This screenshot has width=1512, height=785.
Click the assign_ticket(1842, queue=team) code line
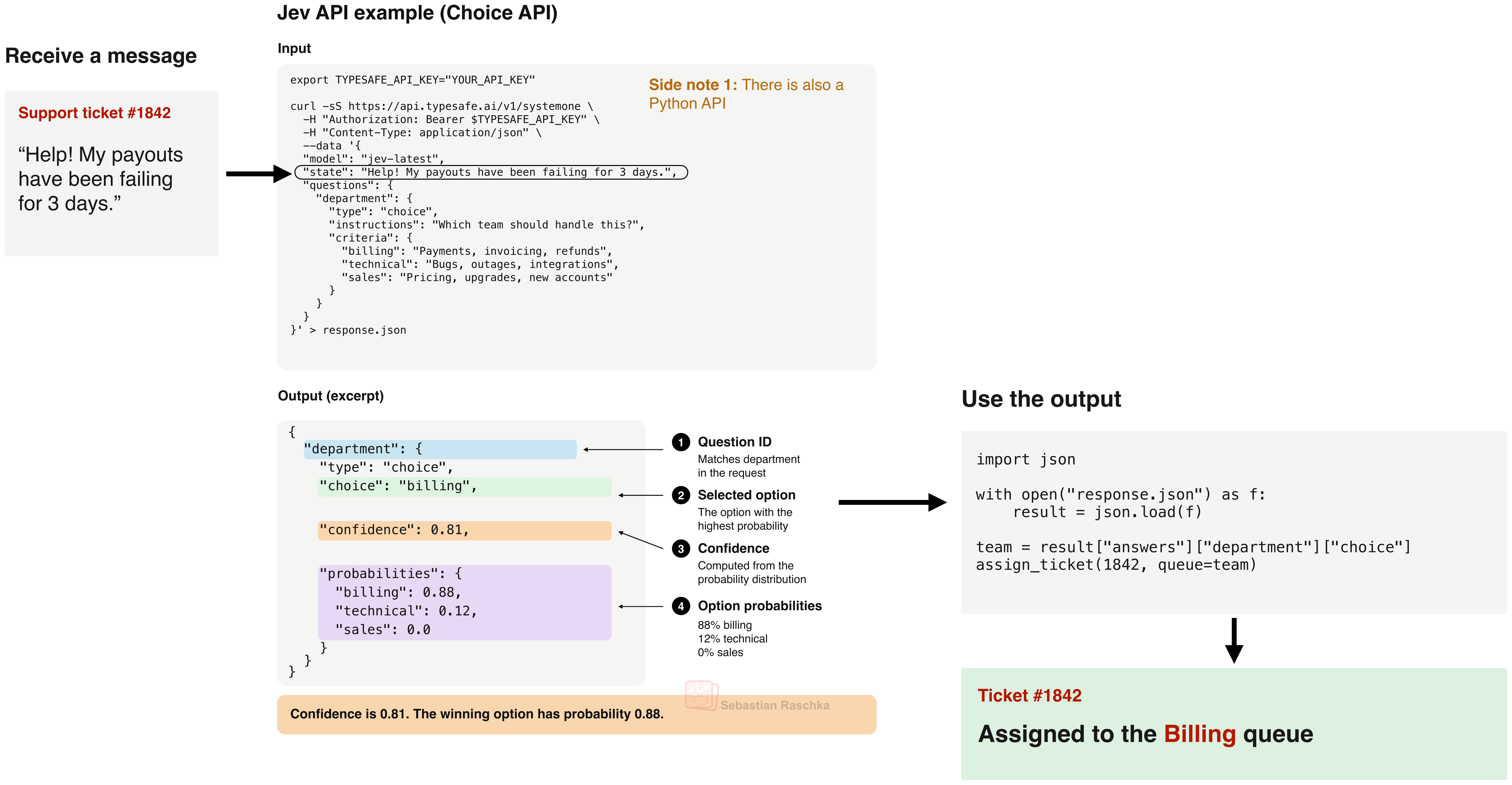[x=1116, y=565]
